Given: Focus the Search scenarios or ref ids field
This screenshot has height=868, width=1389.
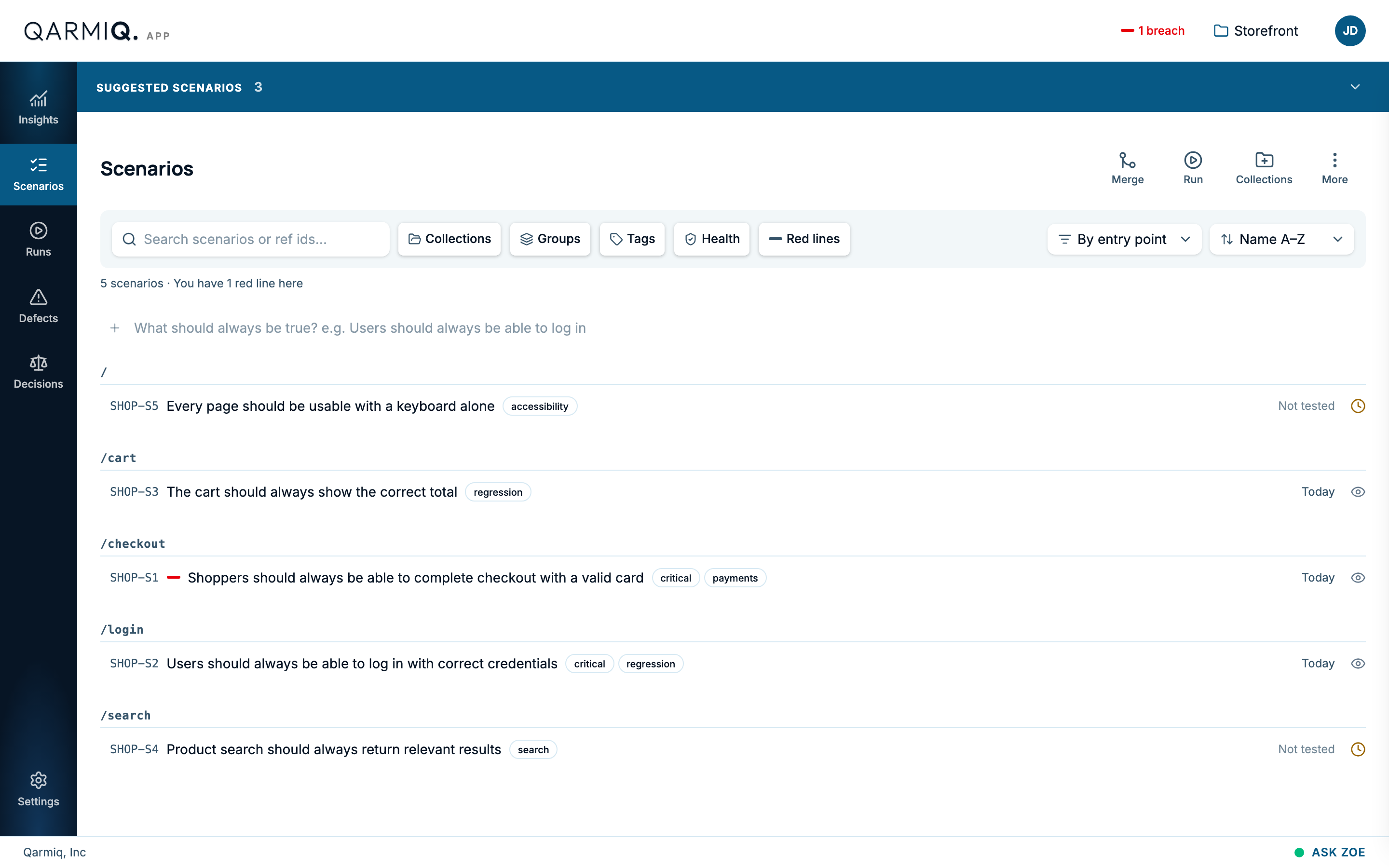Looking at the screenshot, I should click(251, 239).
